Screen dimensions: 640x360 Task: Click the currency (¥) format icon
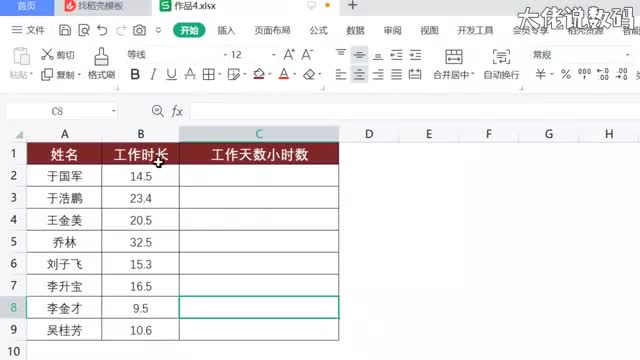pos(540,74)
